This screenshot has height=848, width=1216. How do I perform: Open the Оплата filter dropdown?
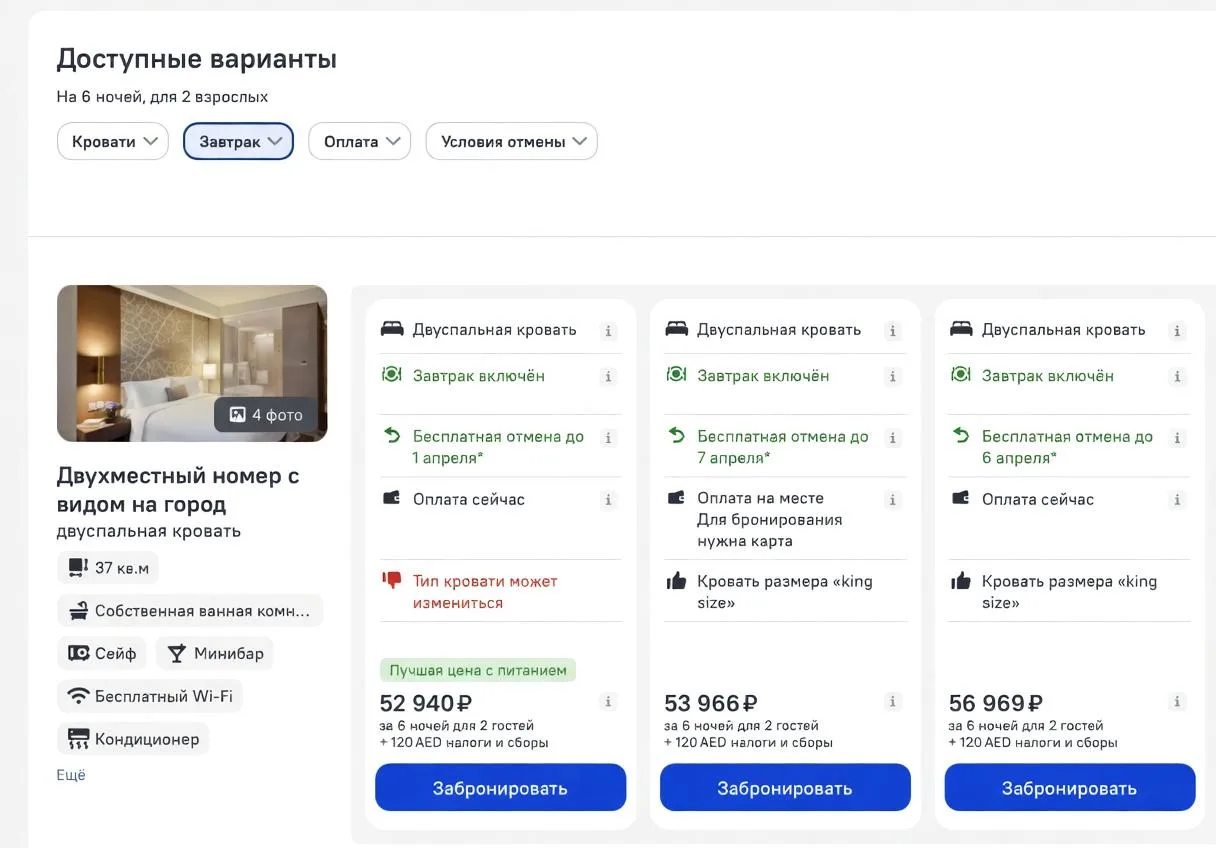[x=360, y=142]
